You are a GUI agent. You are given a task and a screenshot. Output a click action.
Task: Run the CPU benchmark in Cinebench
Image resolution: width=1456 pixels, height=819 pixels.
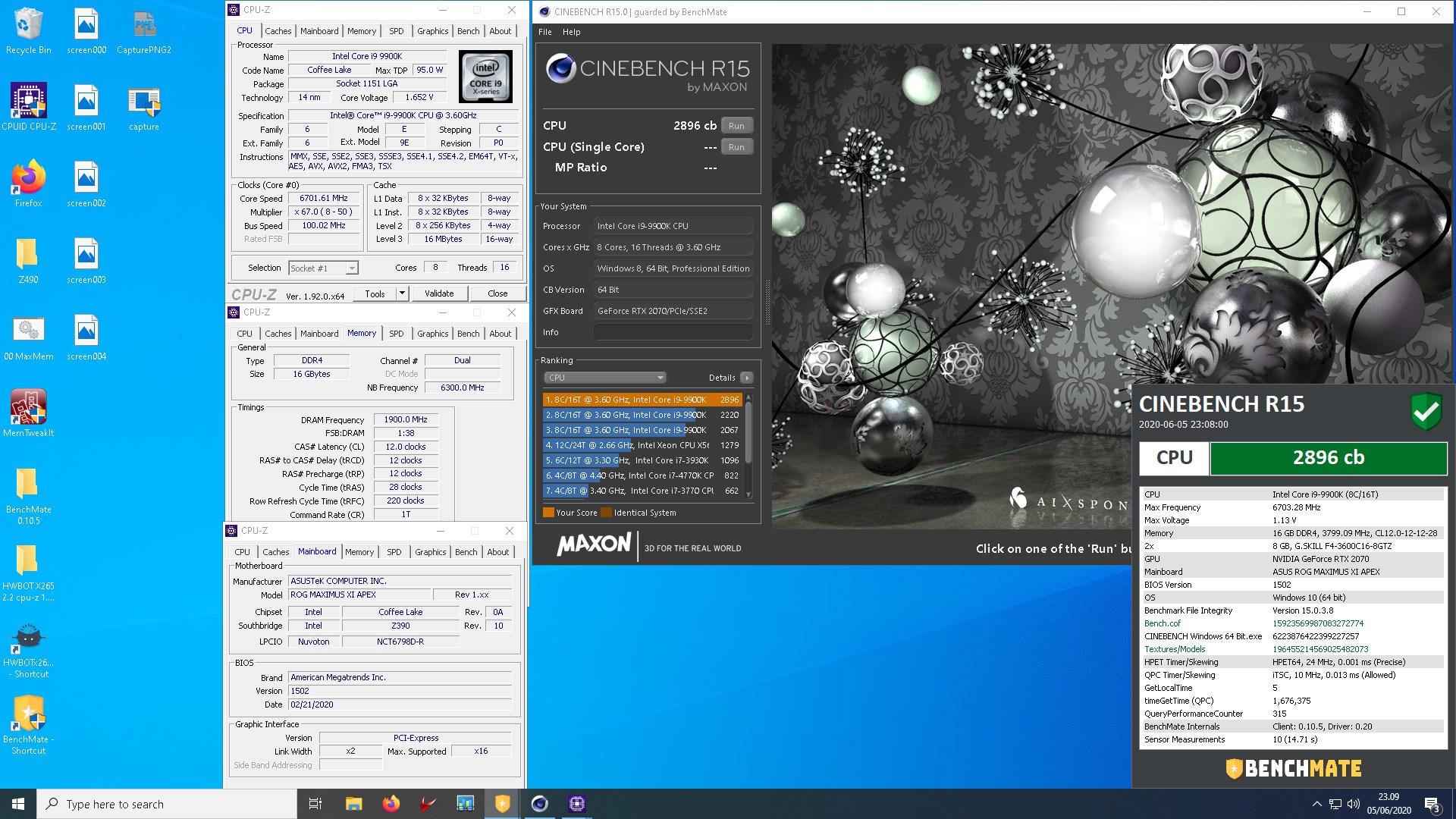coord(736,126)
